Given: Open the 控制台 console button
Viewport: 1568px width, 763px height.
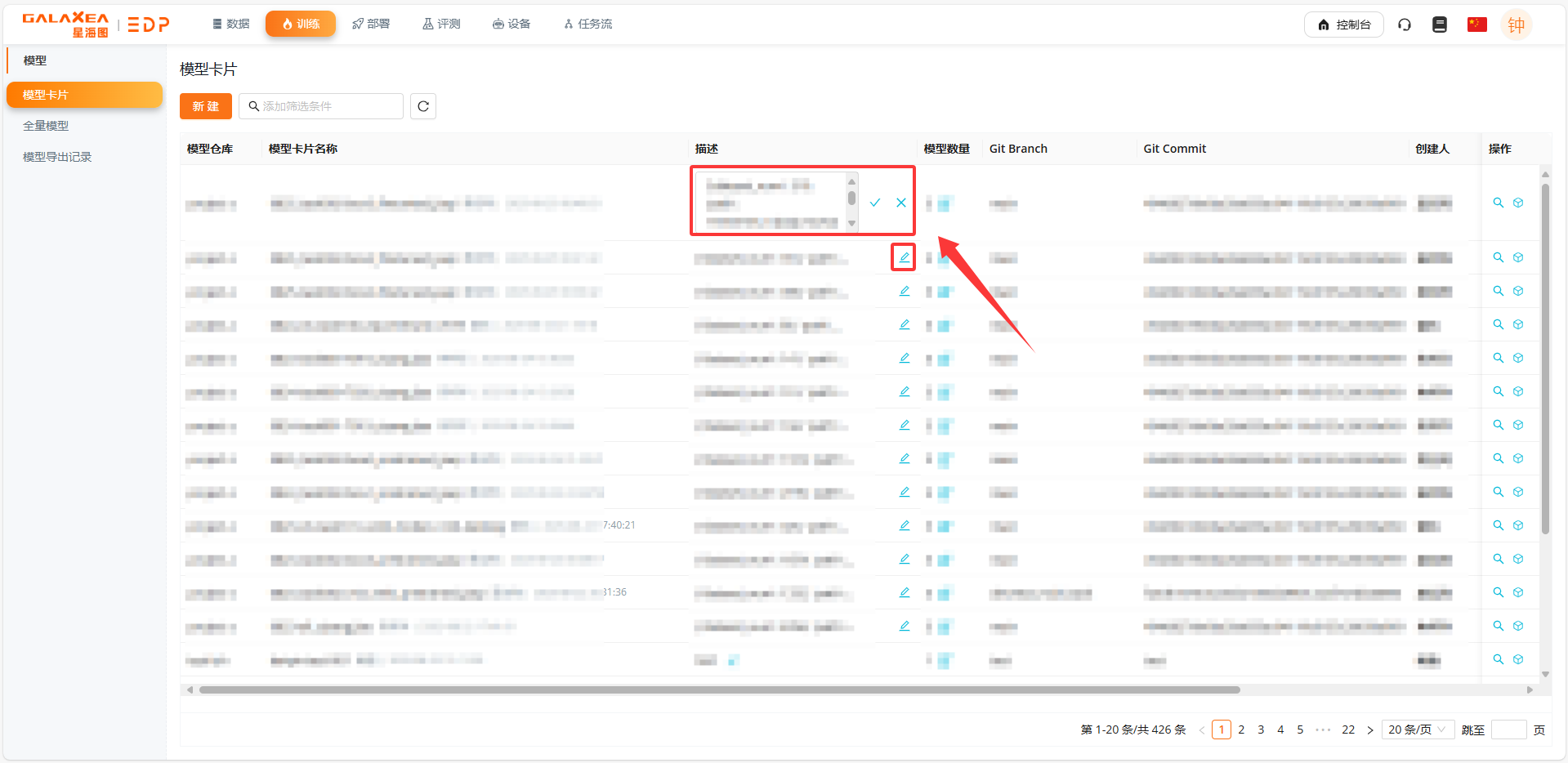Looking at the screenshot, I should 1344,25.
